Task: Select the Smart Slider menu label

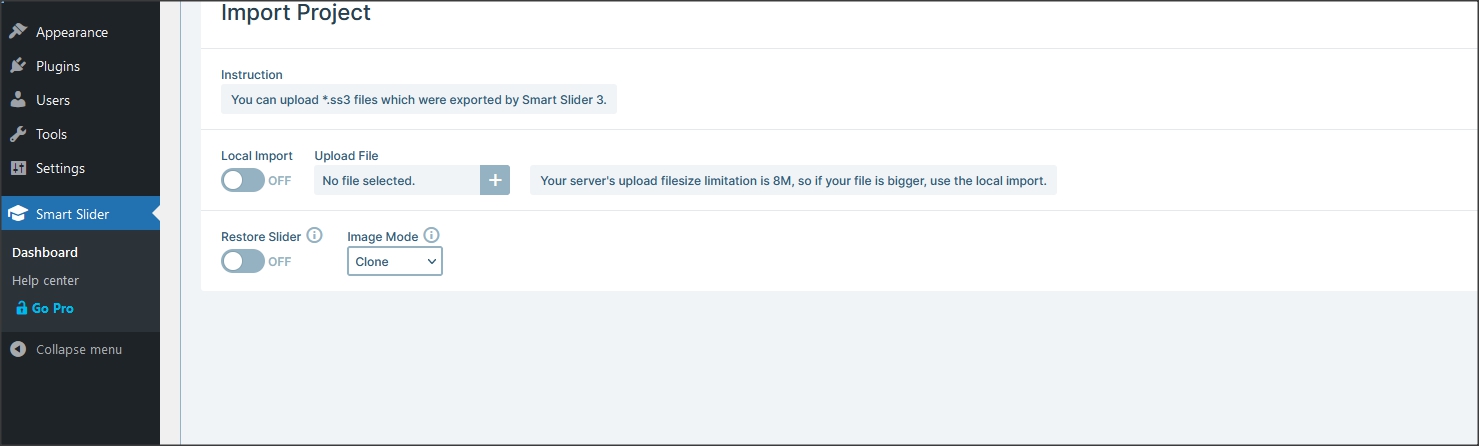Action: pyautogui.click(x=73, y=214)
